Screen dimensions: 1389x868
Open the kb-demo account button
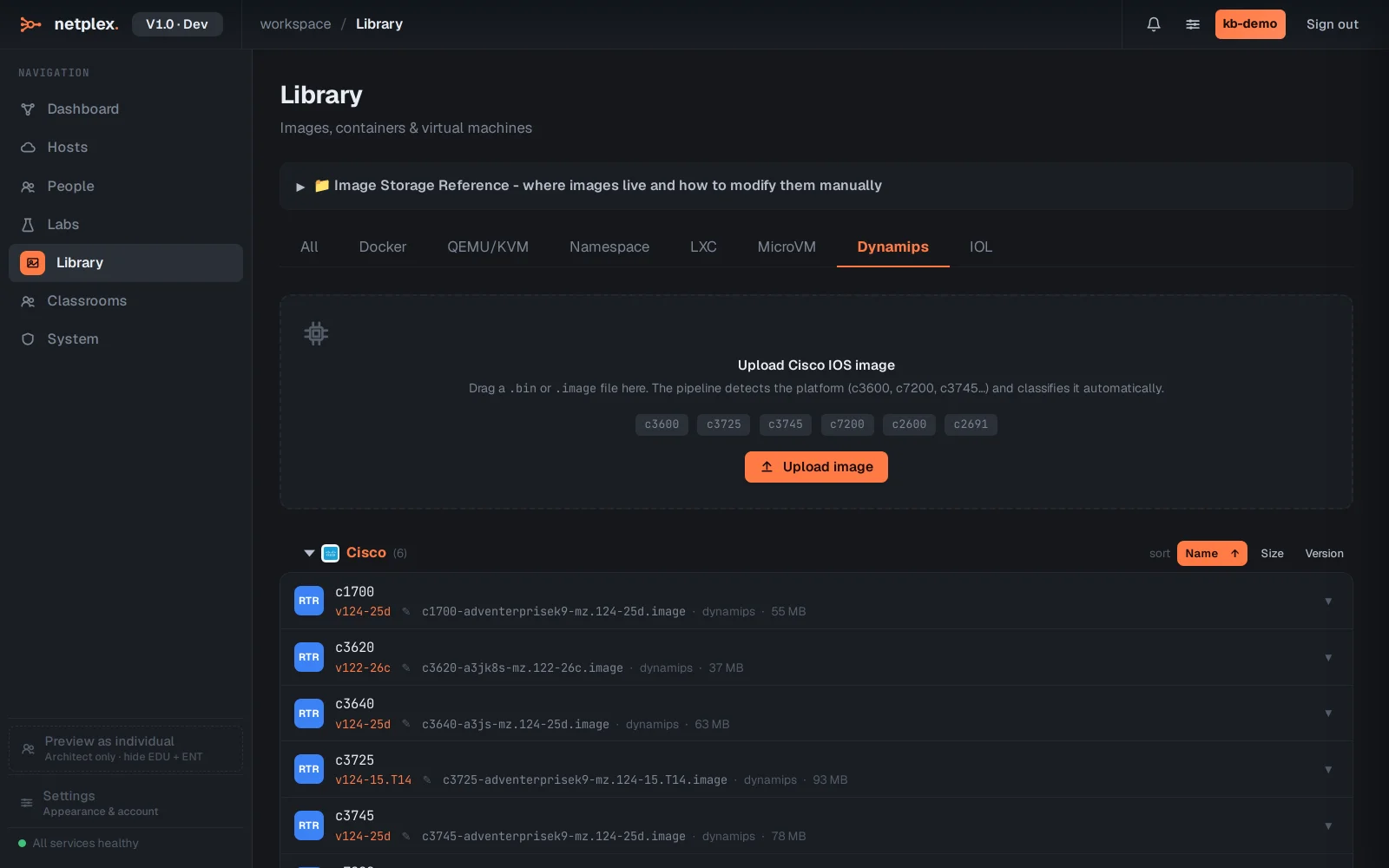click(1250, 24)
